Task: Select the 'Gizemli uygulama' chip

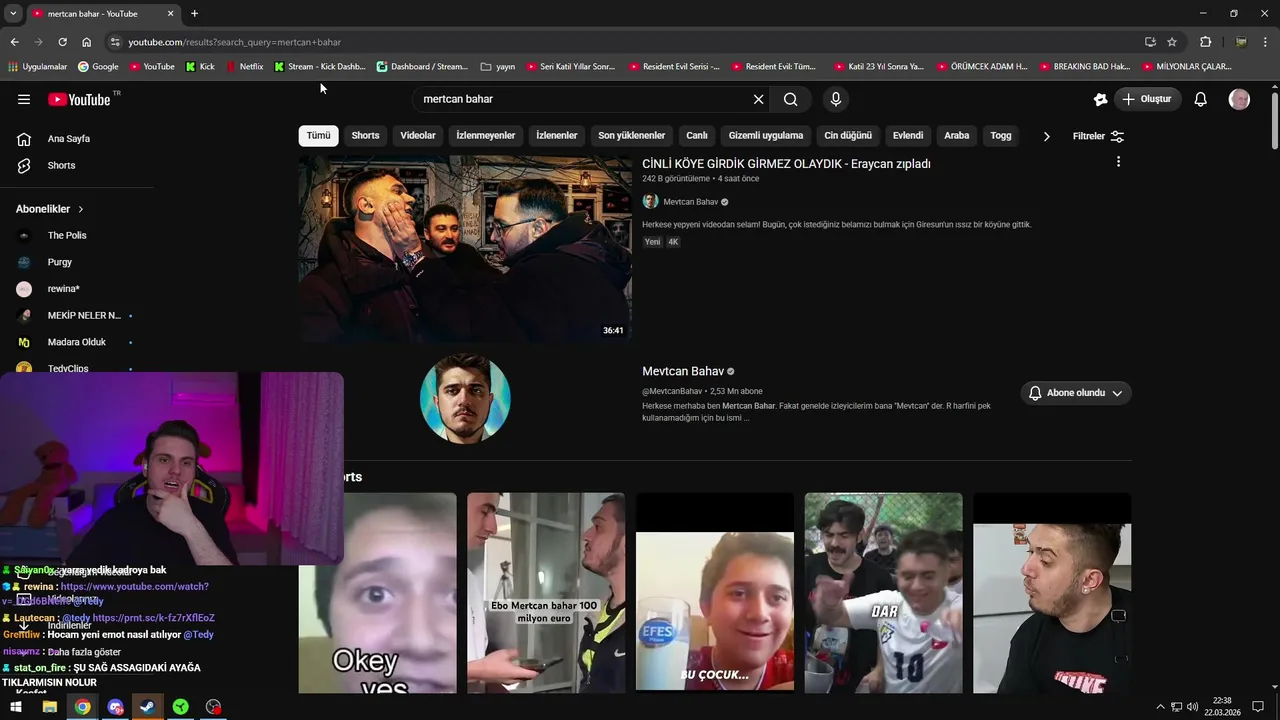Action: click(766, 135)
